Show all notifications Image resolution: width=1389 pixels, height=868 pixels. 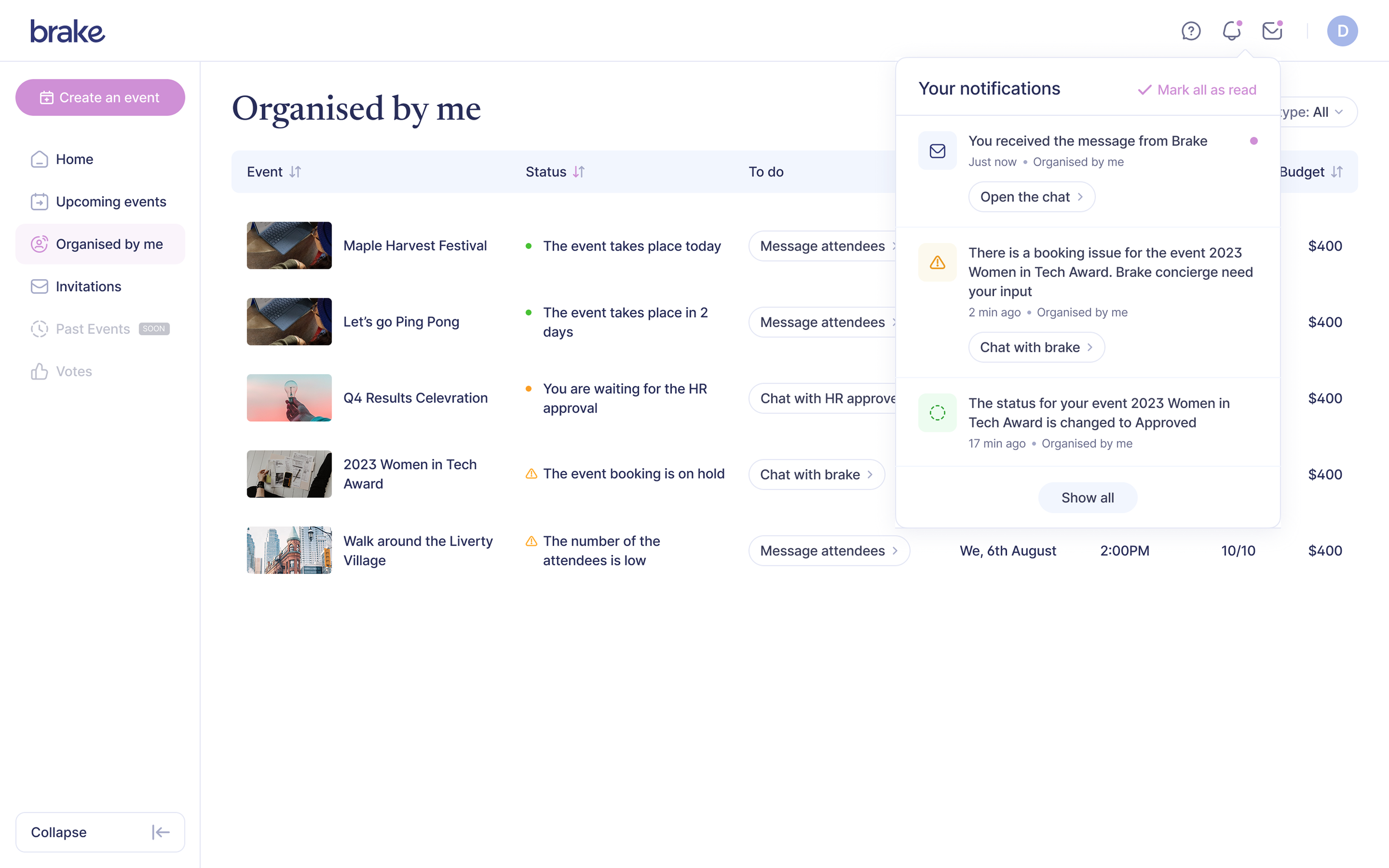1088,498
